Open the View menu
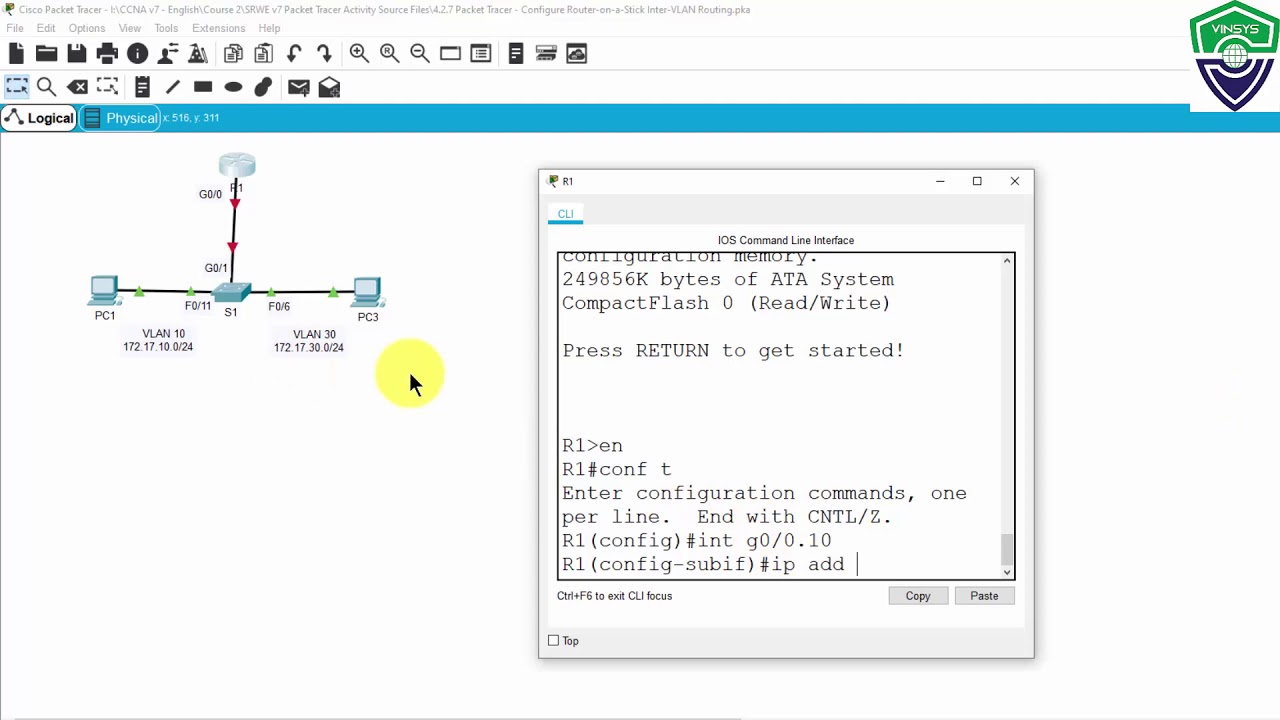Screen dimensions: 1280x720 coord(130,28)
